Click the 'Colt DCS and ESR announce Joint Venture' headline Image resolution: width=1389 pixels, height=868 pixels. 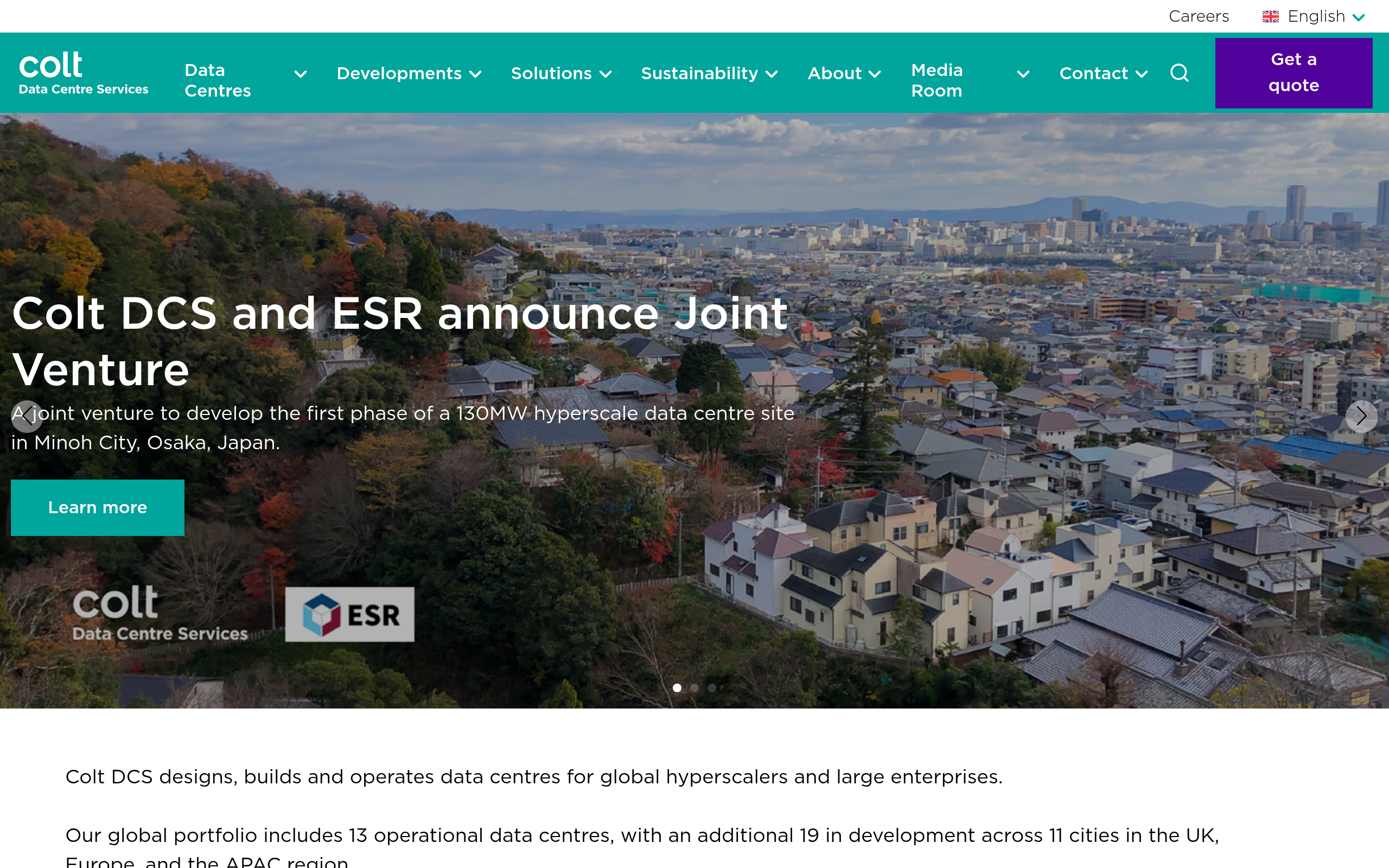point(400,341)
